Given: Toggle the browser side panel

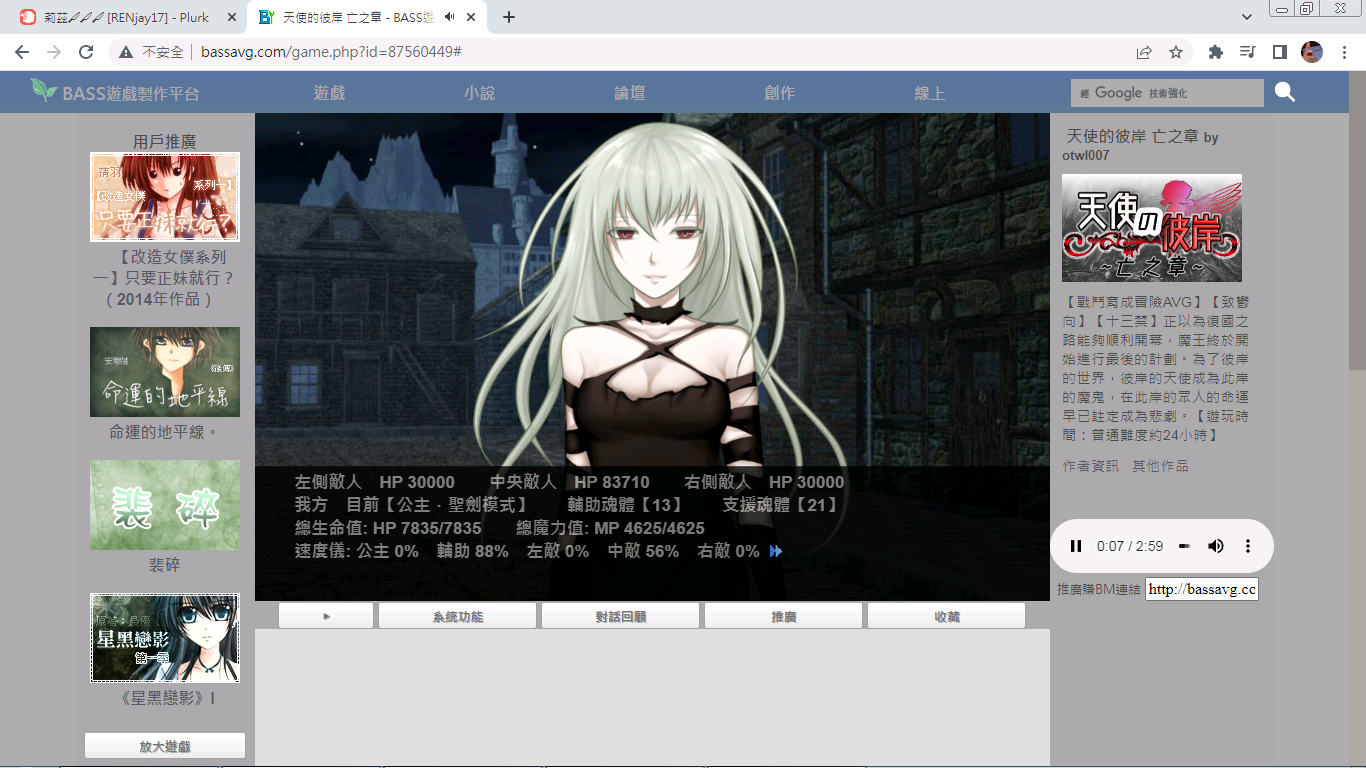Looking at the screenshot, I should [1279, 52].
